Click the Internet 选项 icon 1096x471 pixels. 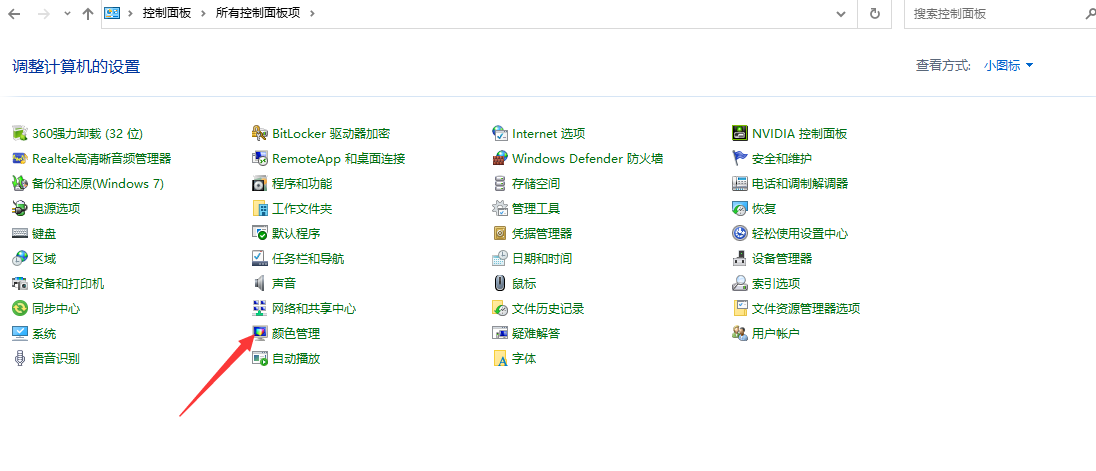tap(500, 133)
